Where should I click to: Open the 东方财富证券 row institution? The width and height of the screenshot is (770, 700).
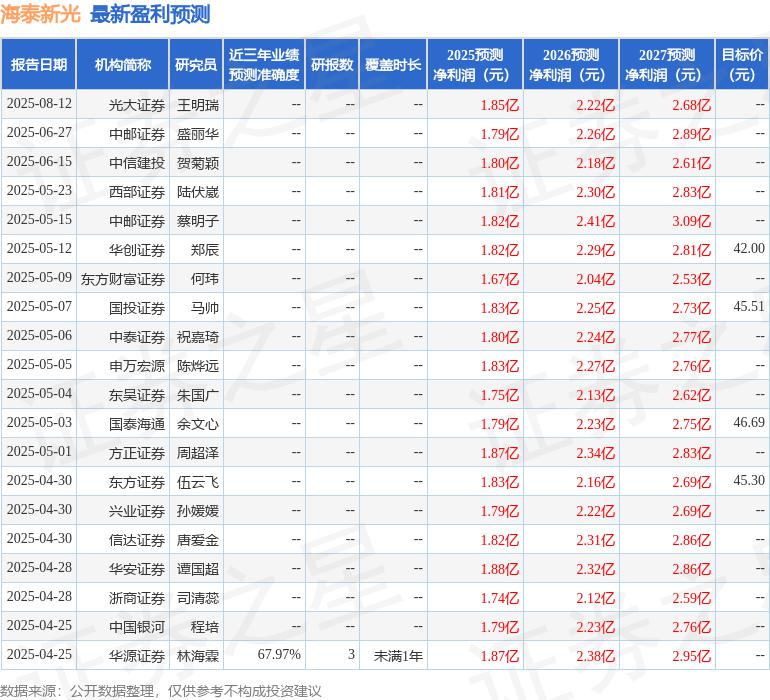tap(123, 279)
